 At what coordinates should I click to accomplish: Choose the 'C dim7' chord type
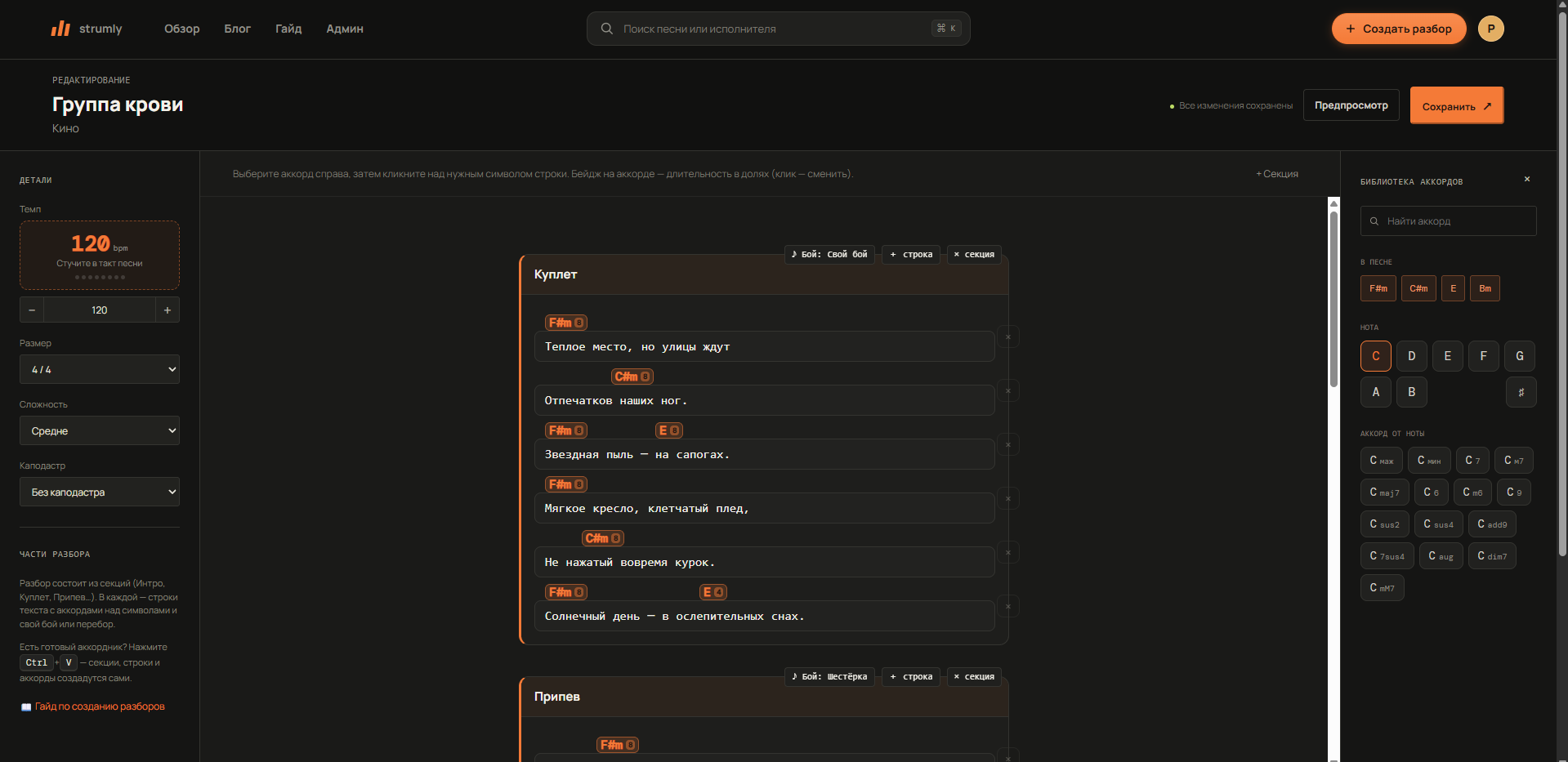click(x=1492, y=556)
